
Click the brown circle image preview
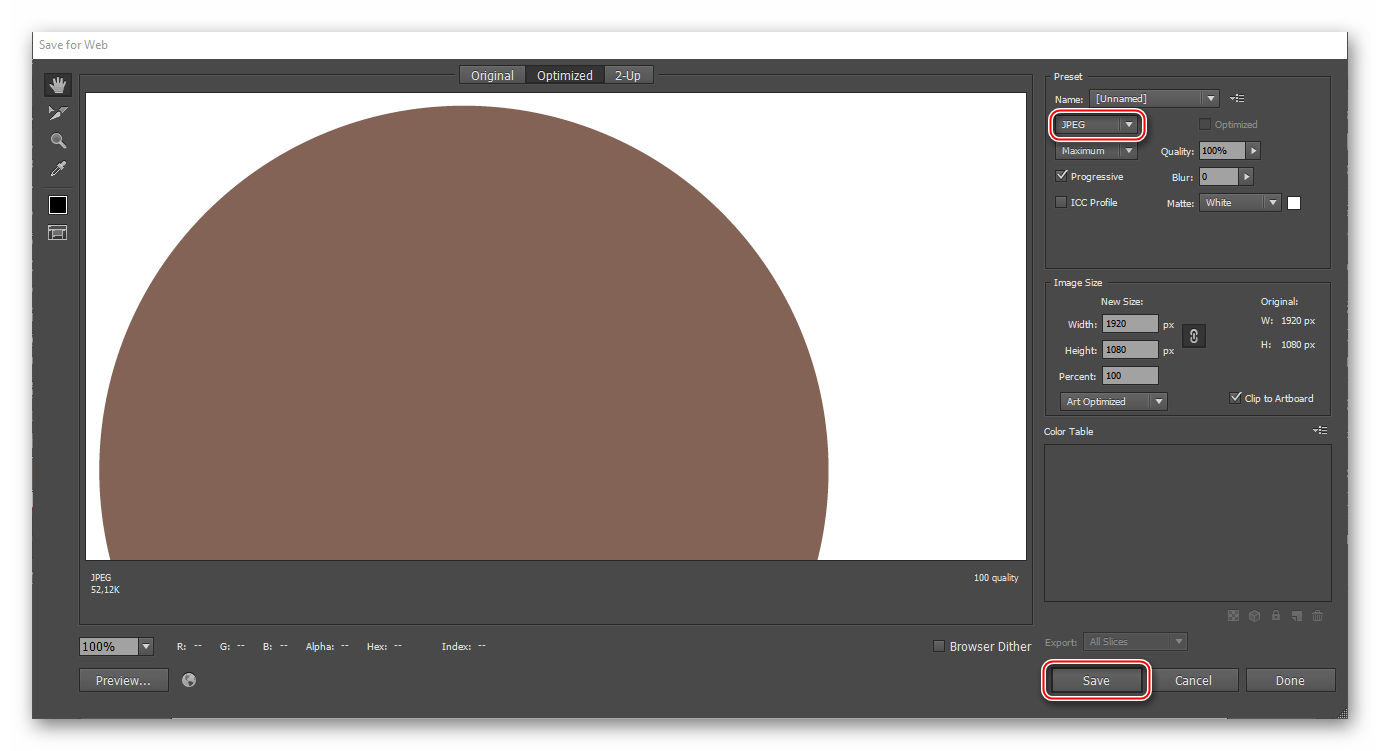[x=464, y=333]
